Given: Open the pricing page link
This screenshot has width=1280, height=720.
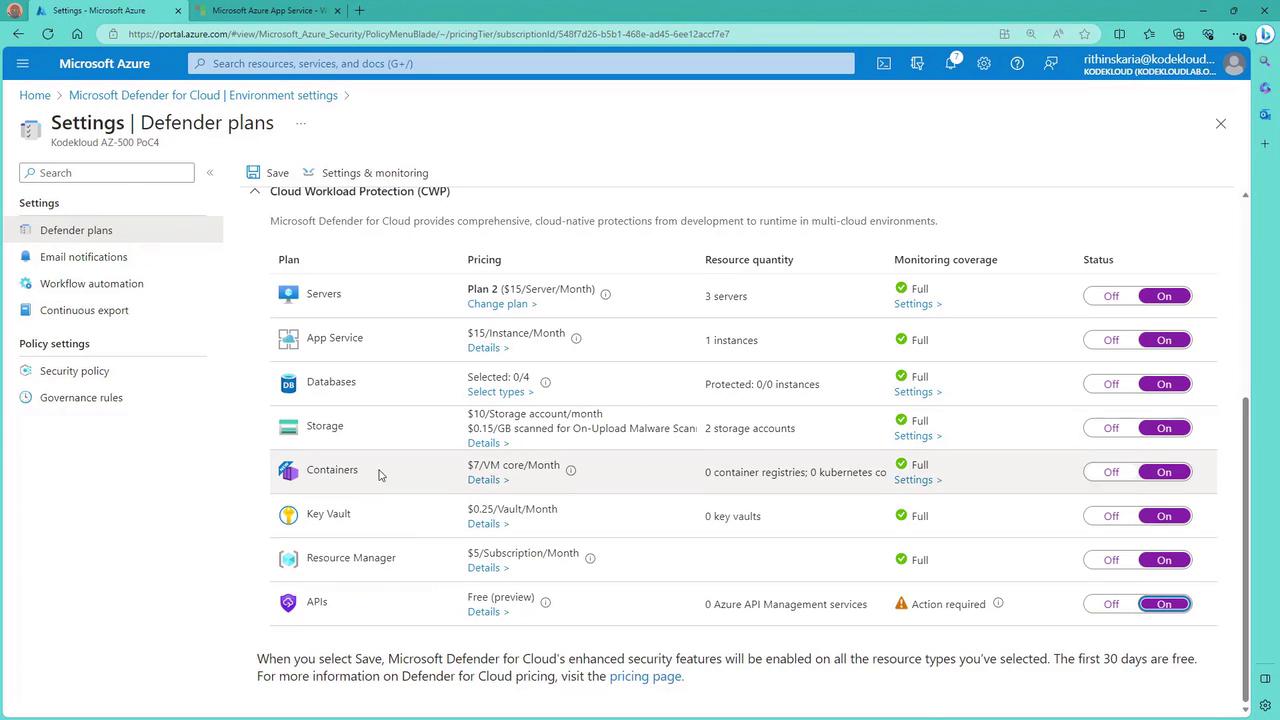Looking at the screenshot, I should [645, 676].
